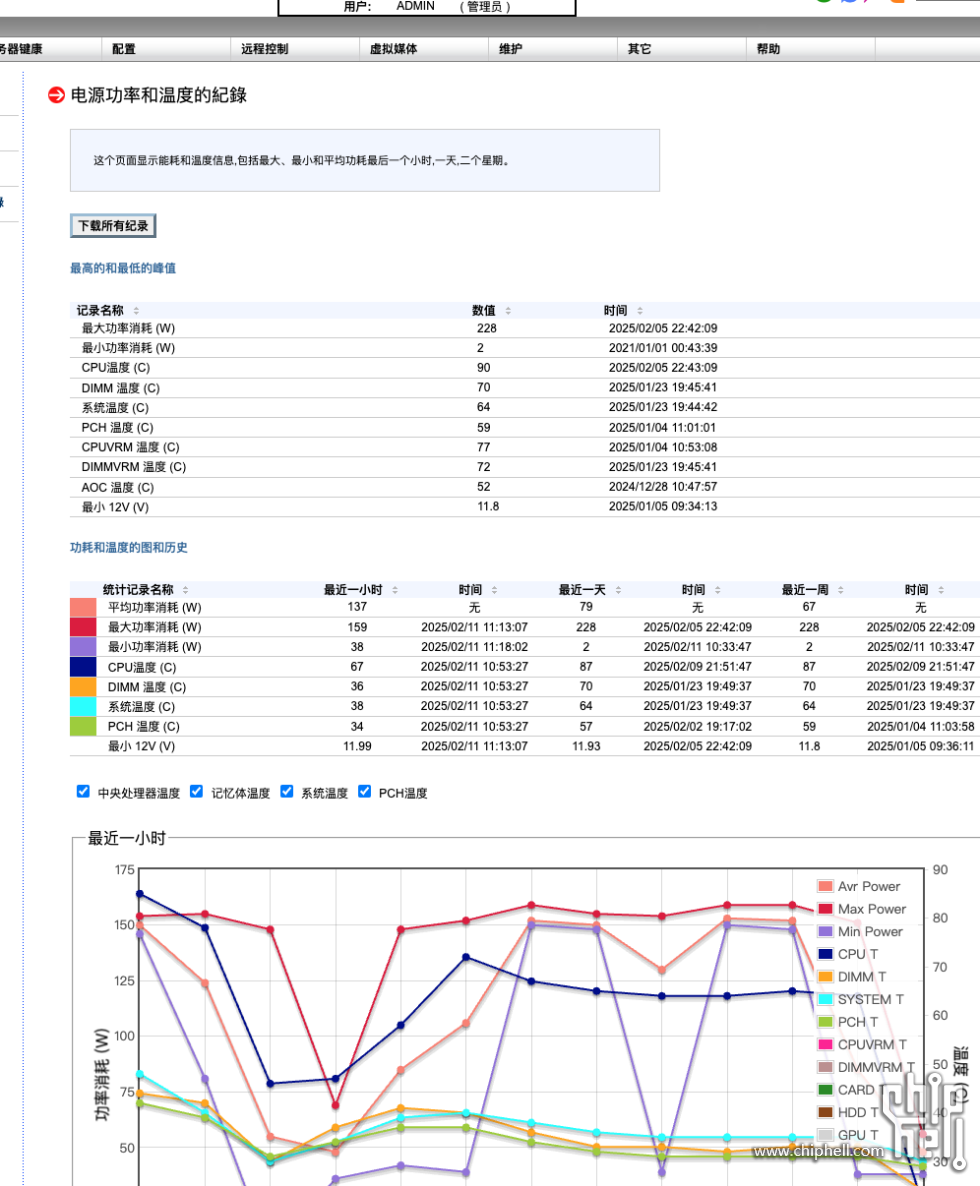Click the DIMMVRM T legend marker
Screen dimensions: 980x1186
point(825,1067)
